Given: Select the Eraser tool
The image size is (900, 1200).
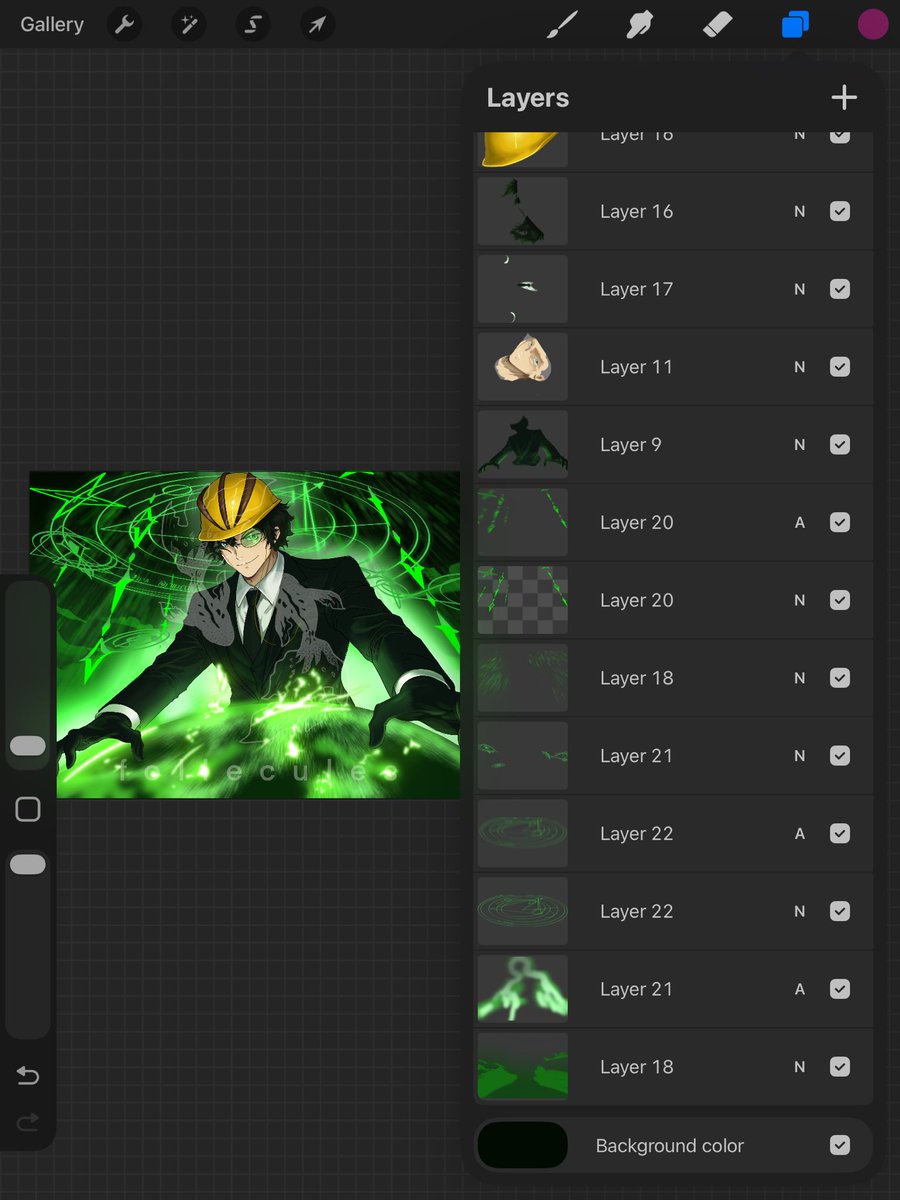Looking at the screenshot, I should click(718, 25).
